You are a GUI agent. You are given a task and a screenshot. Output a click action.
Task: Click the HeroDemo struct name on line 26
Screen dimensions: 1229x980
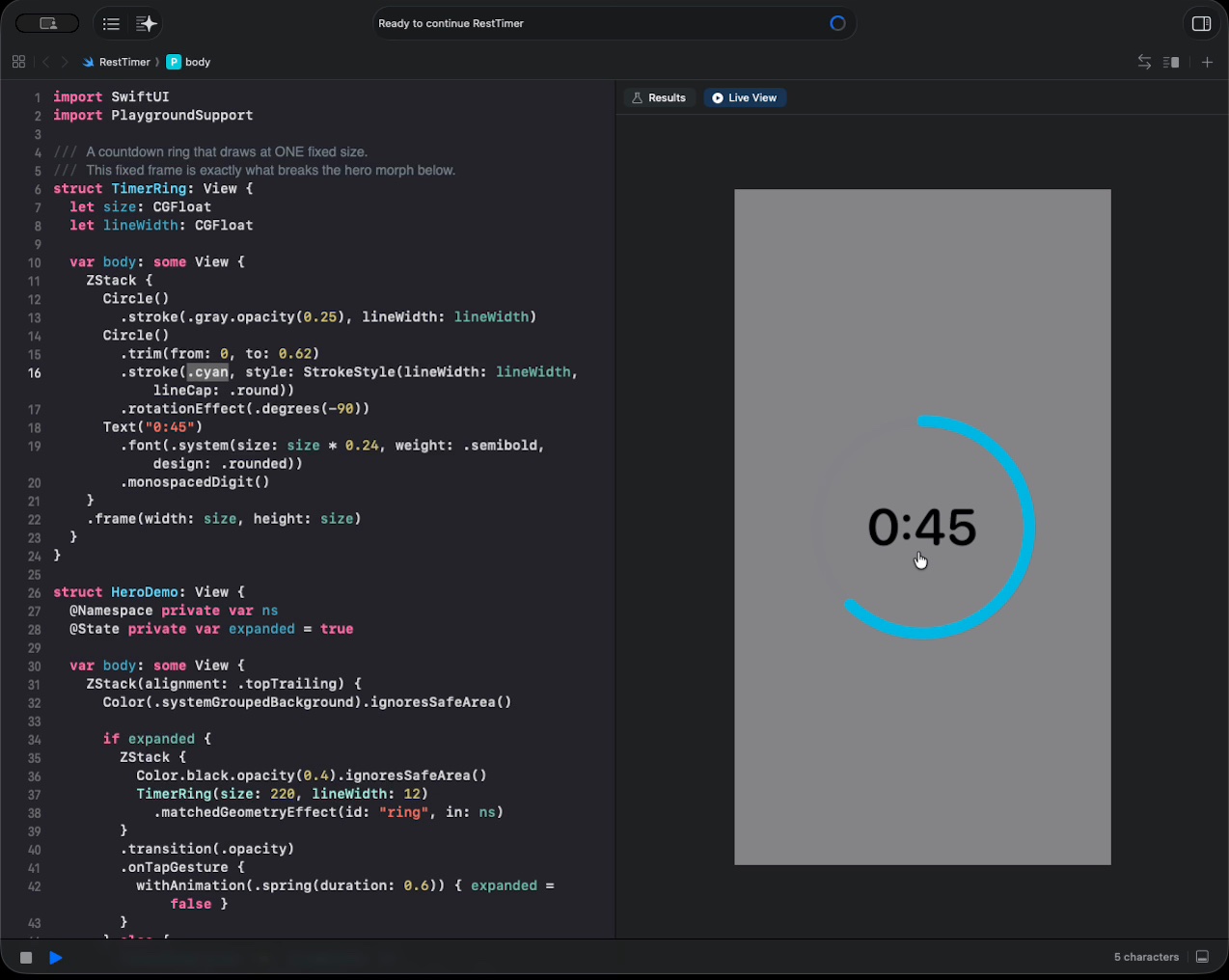point(145,592)
